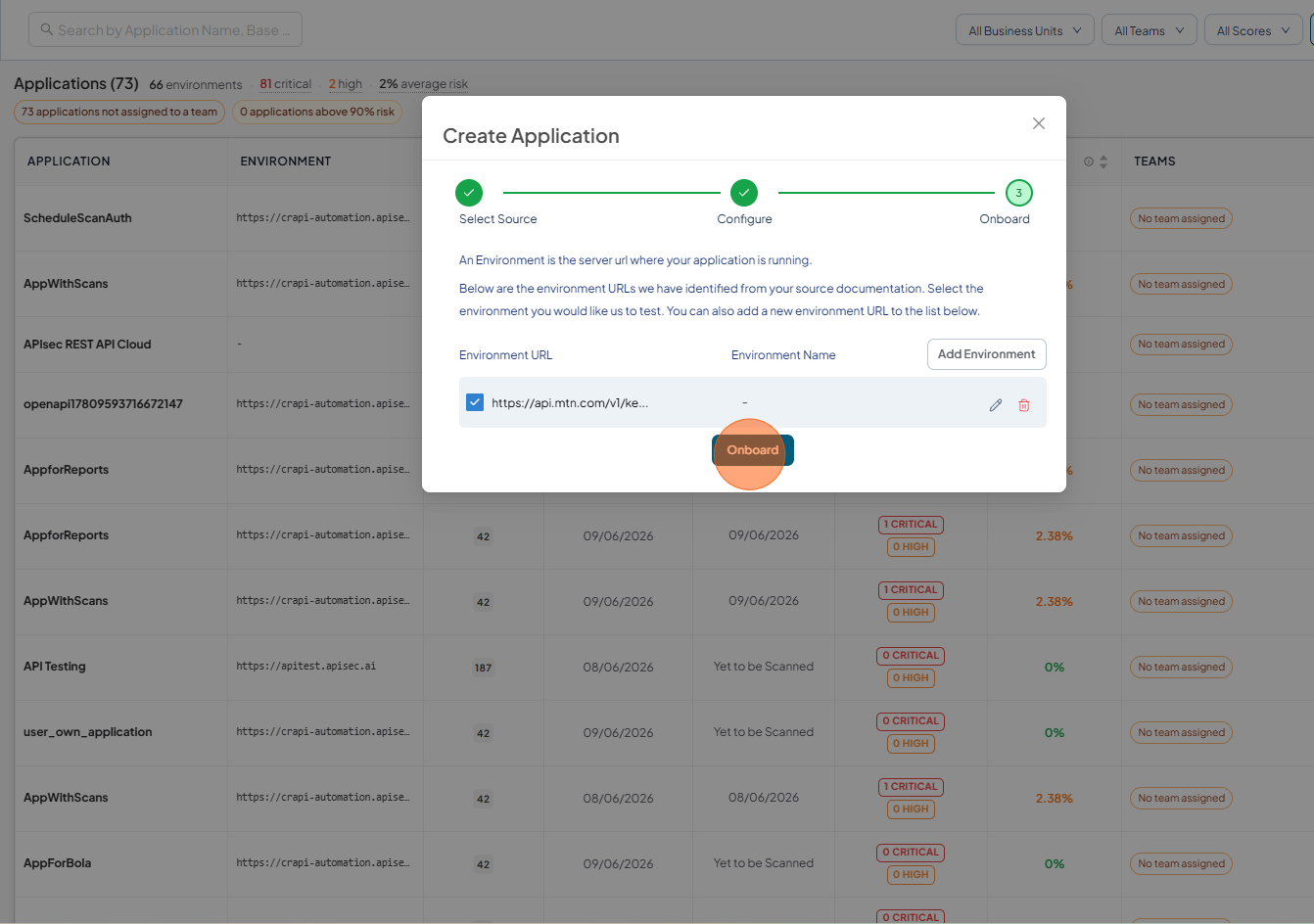The image size is (1314, 924).
Task: Click the Add Environment button
Action: [x=987, y=354]
